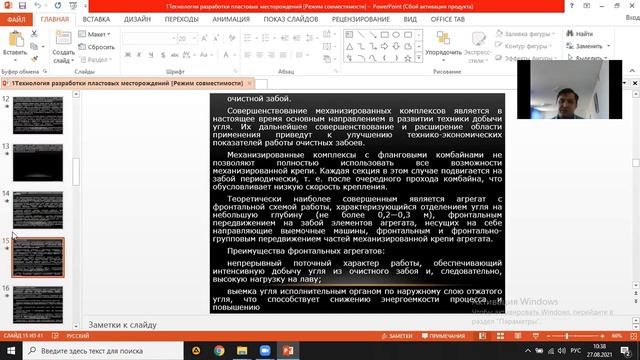Toggle numbered list in Абзац group
This screenshot has height=360, width=640.
(x=266, y=38)
